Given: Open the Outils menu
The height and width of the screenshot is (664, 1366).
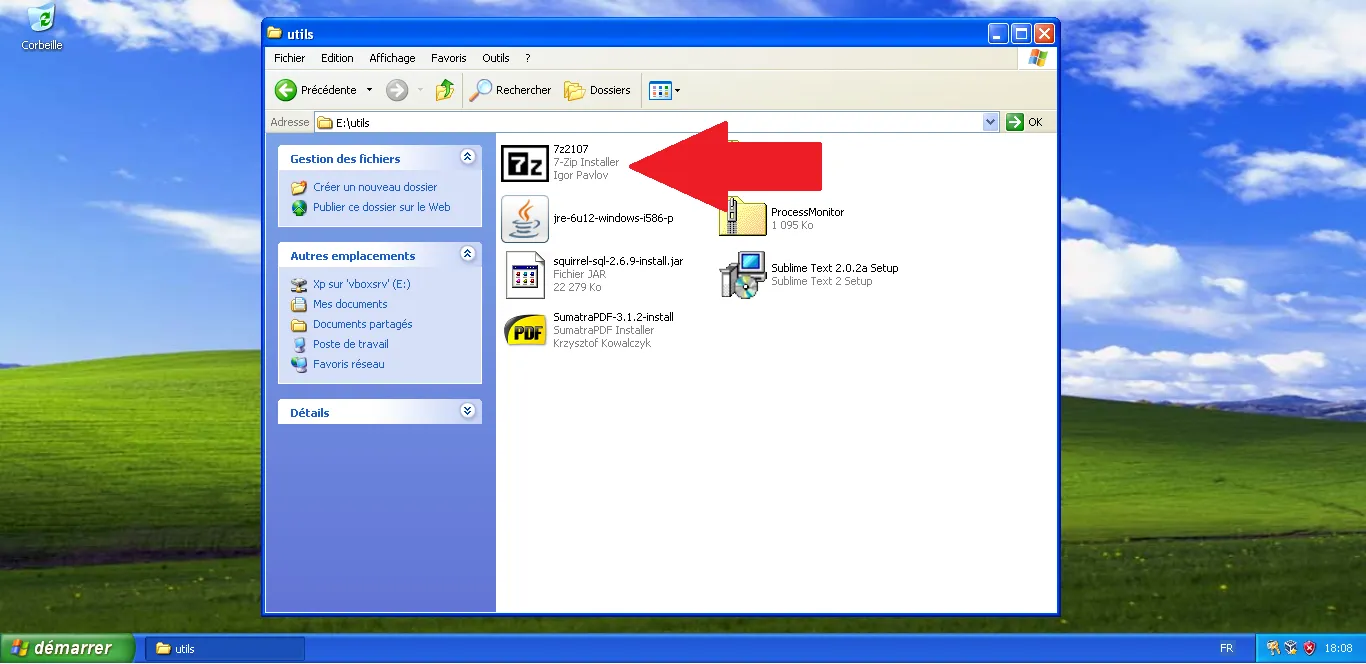Looking at the screenshot, I should pyautogui.click(x=495, y=58).
